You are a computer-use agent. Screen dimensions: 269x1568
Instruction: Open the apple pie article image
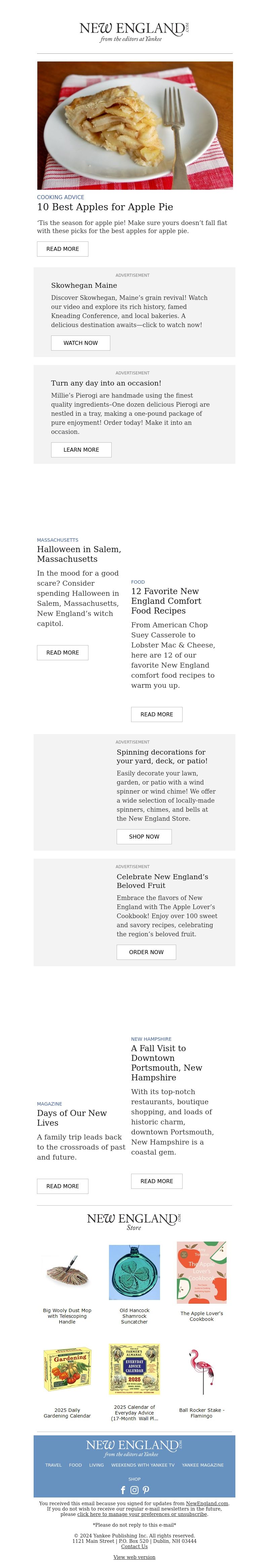coord(135,125)
